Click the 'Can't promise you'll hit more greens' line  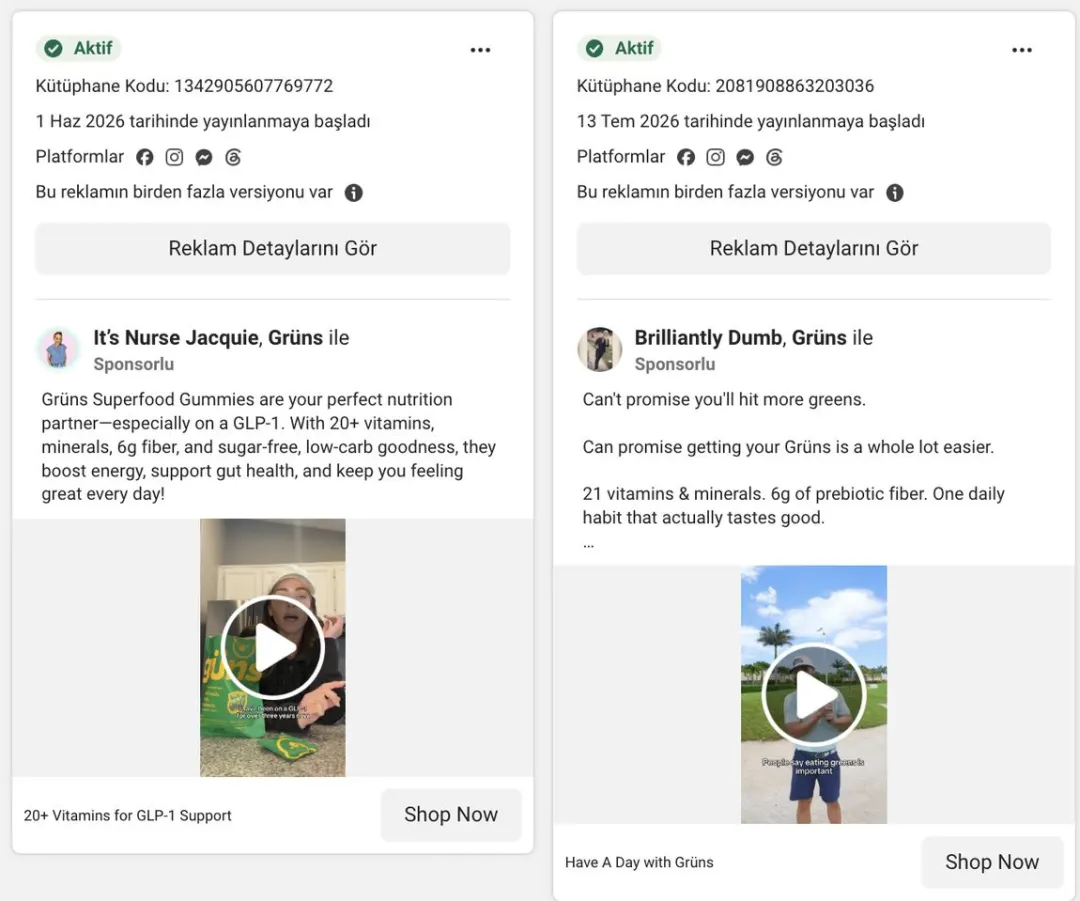click(724, 400)
